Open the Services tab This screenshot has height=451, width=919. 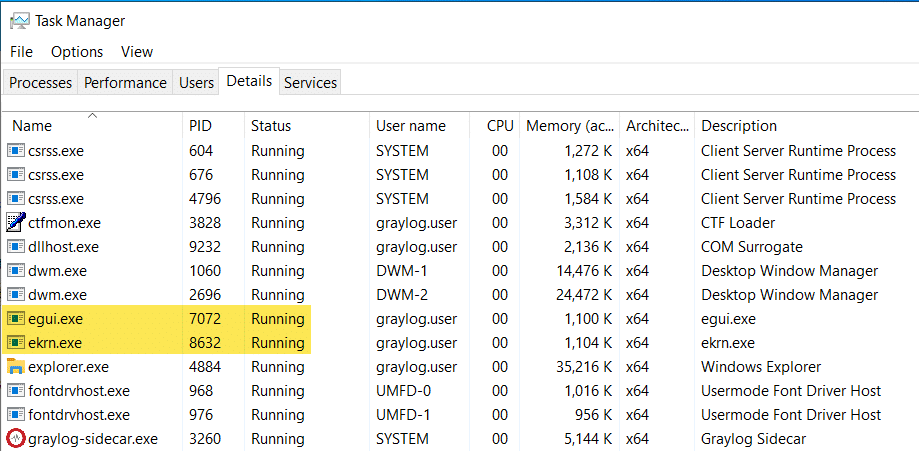pos(310,83)
